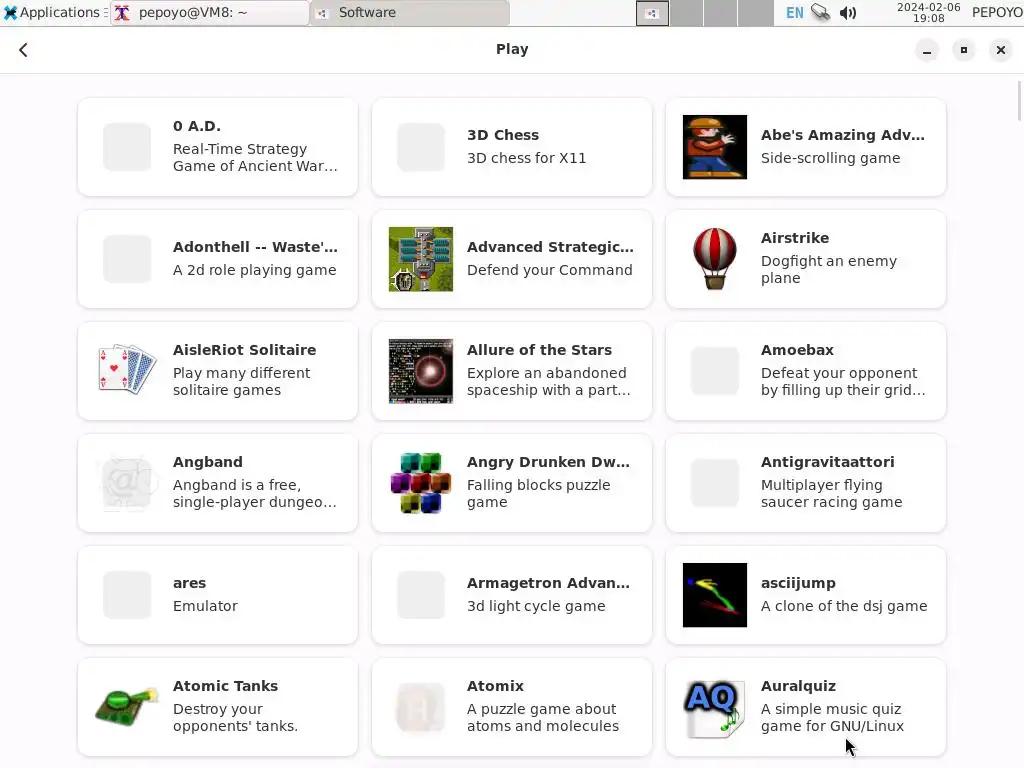Click the 0 A.D. placeholder icon
The image size is (1024, 768).
(x=127, y=147)
